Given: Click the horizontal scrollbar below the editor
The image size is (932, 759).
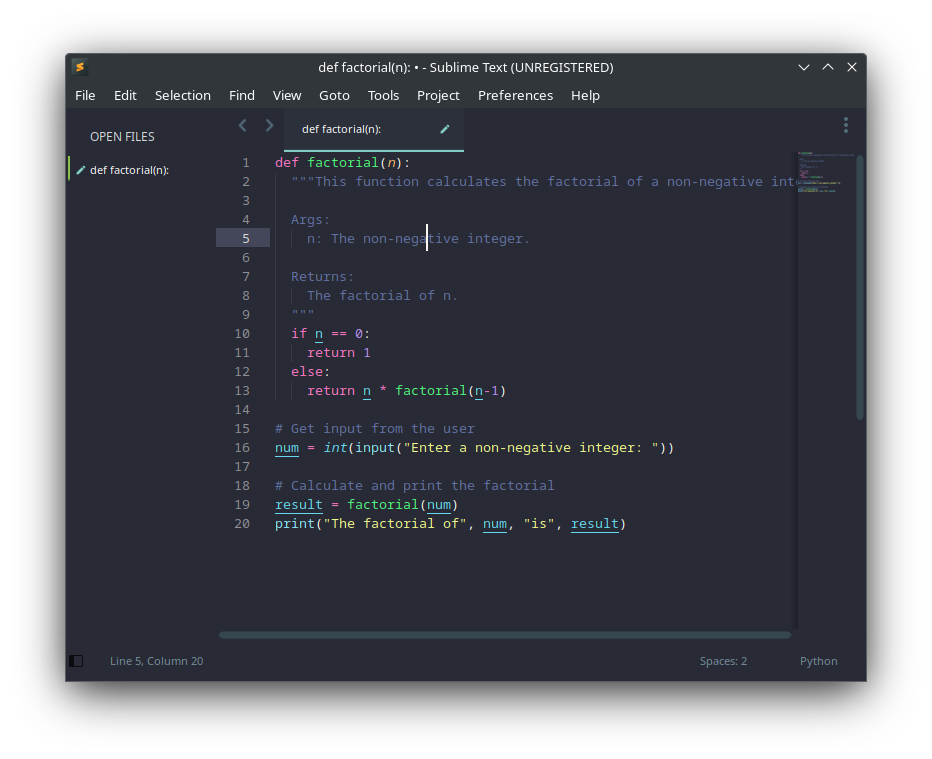Looking at the screenshot, I should tap(505, 634).
